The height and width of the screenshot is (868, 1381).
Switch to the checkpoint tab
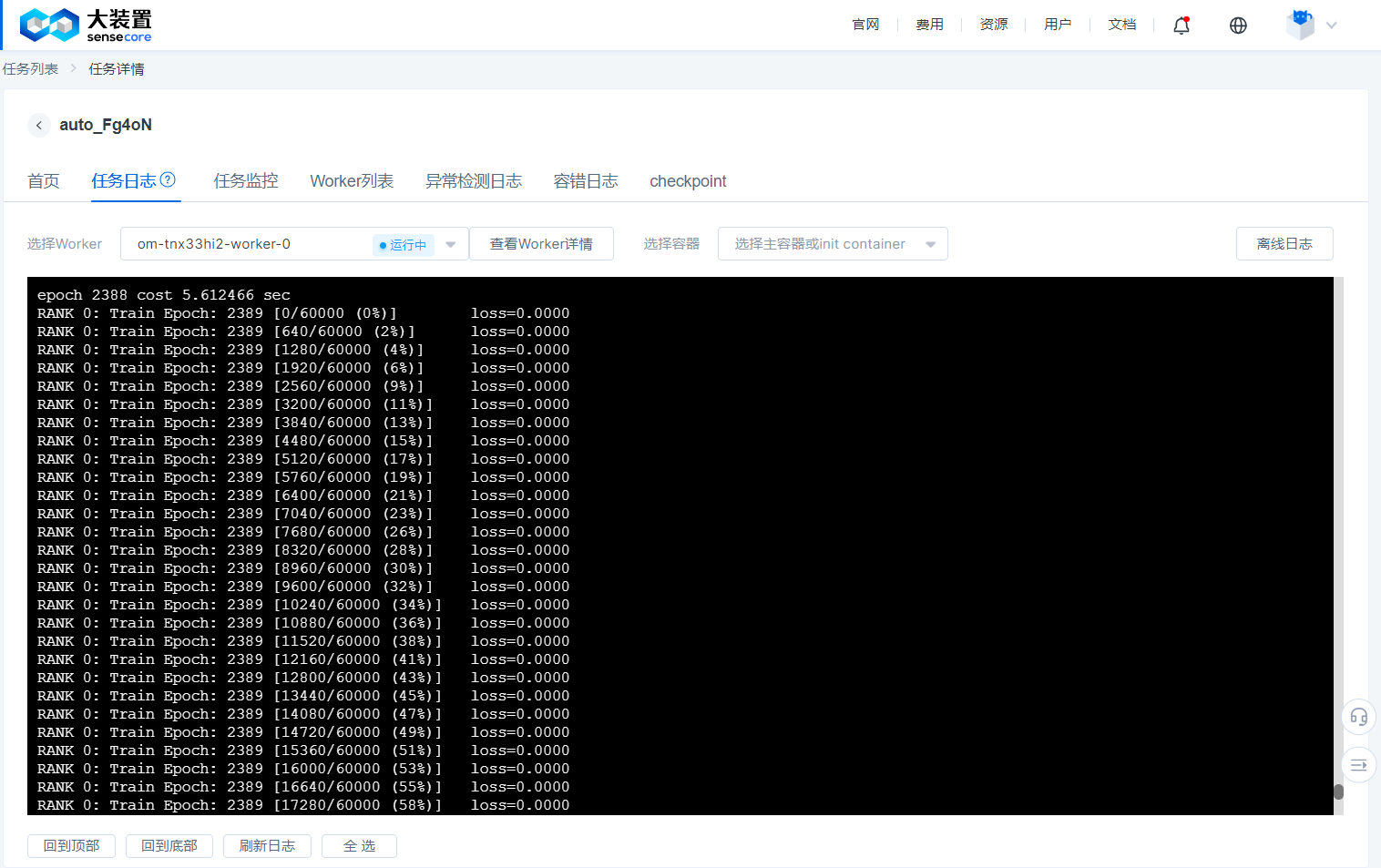click(x=688, y=181)
